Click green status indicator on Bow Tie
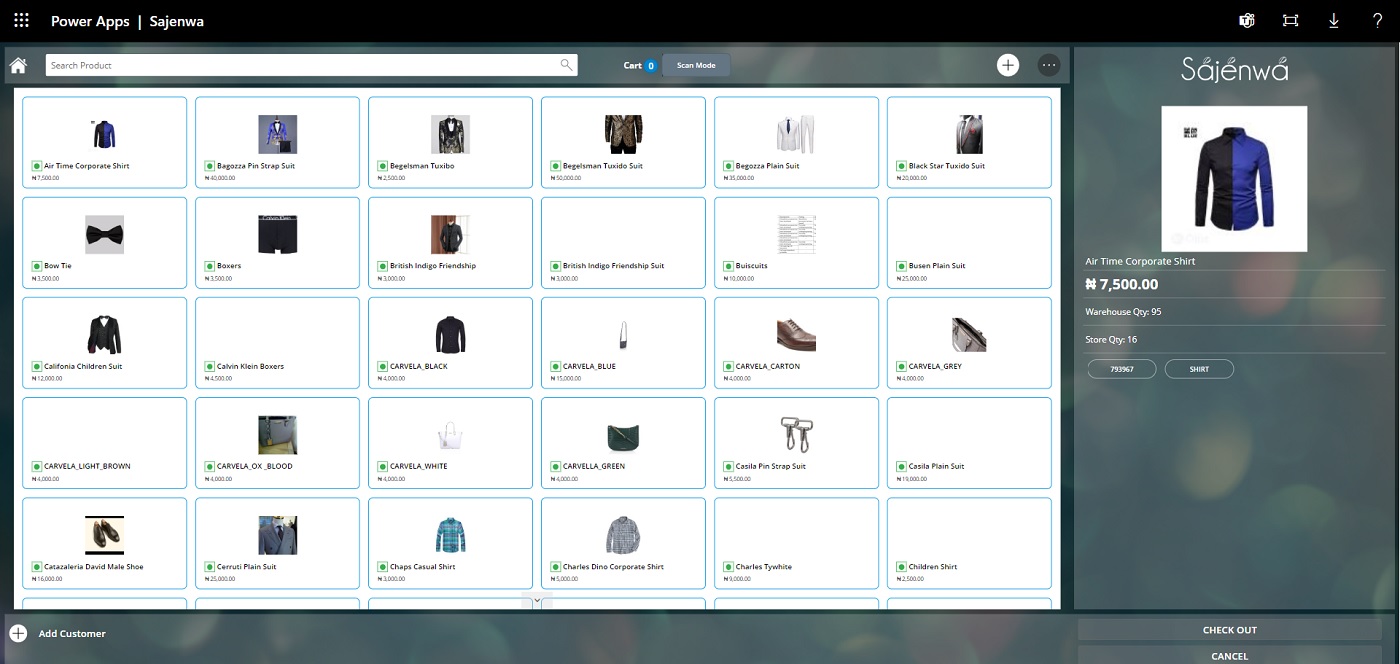 click(37, 266)
